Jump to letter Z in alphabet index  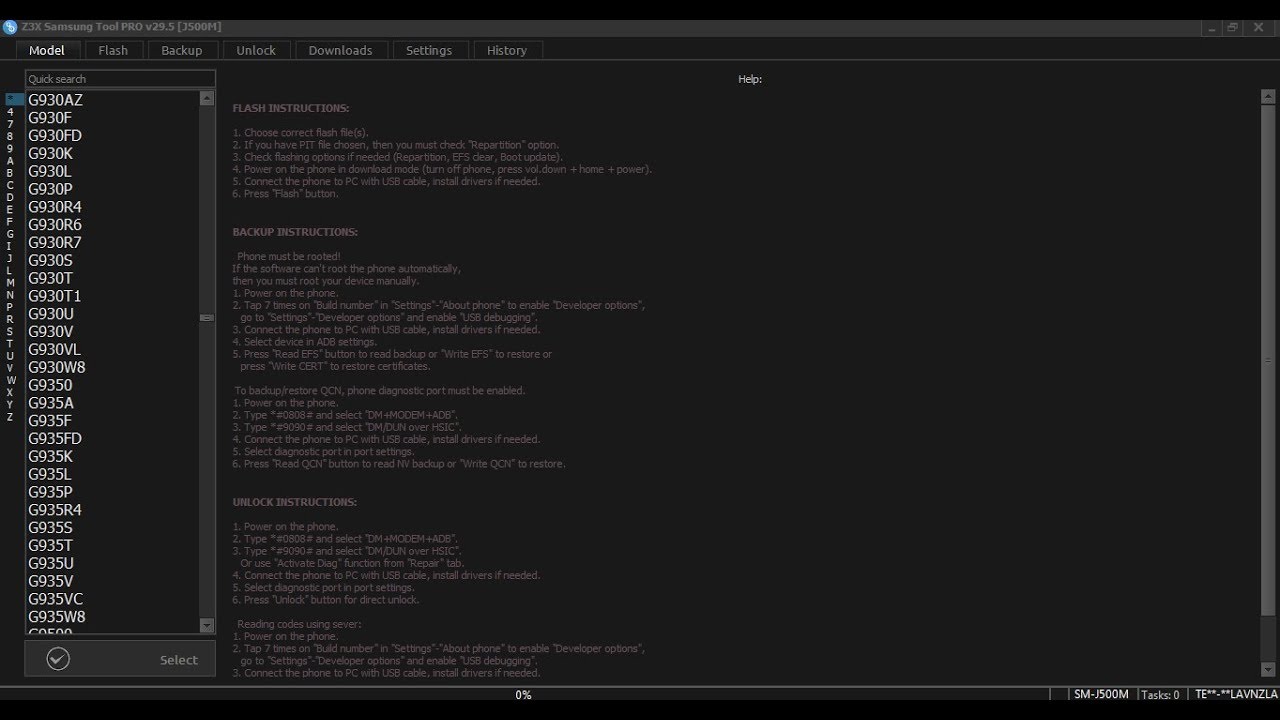point(10,417)
